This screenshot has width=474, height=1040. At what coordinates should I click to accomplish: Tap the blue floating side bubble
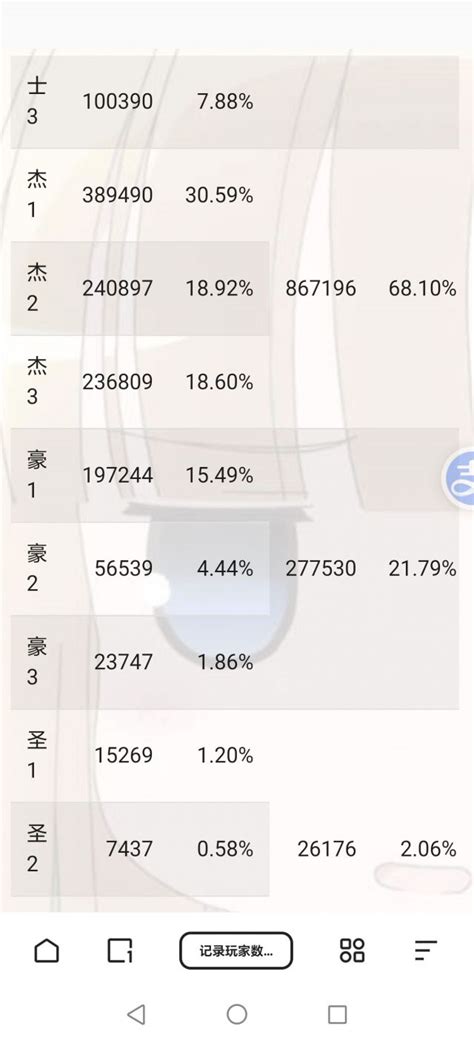pyautogui.click(x=459, y=478)
